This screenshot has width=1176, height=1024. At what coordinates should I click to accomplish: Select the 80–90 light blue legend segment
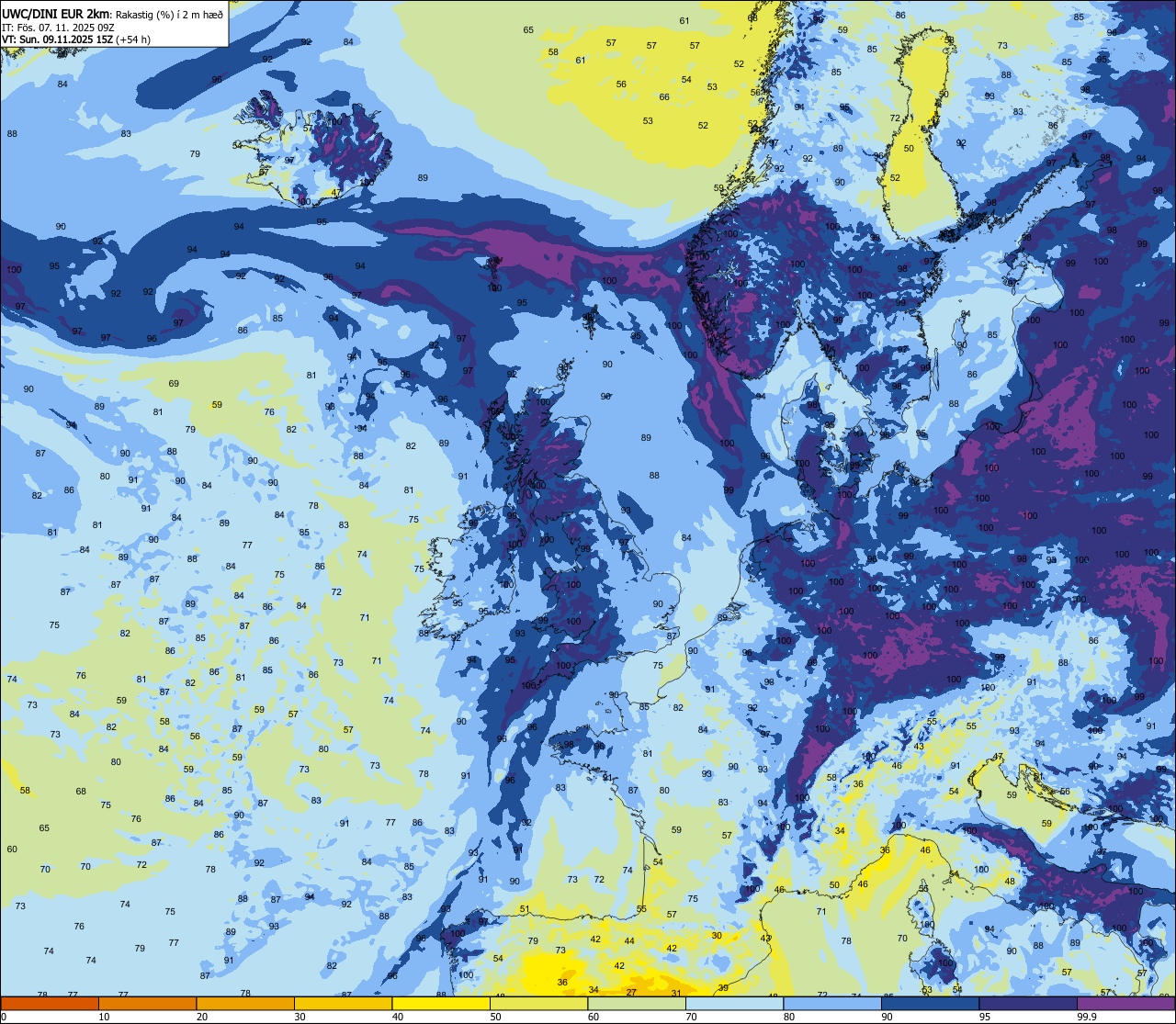click(x=832, y=1003)
